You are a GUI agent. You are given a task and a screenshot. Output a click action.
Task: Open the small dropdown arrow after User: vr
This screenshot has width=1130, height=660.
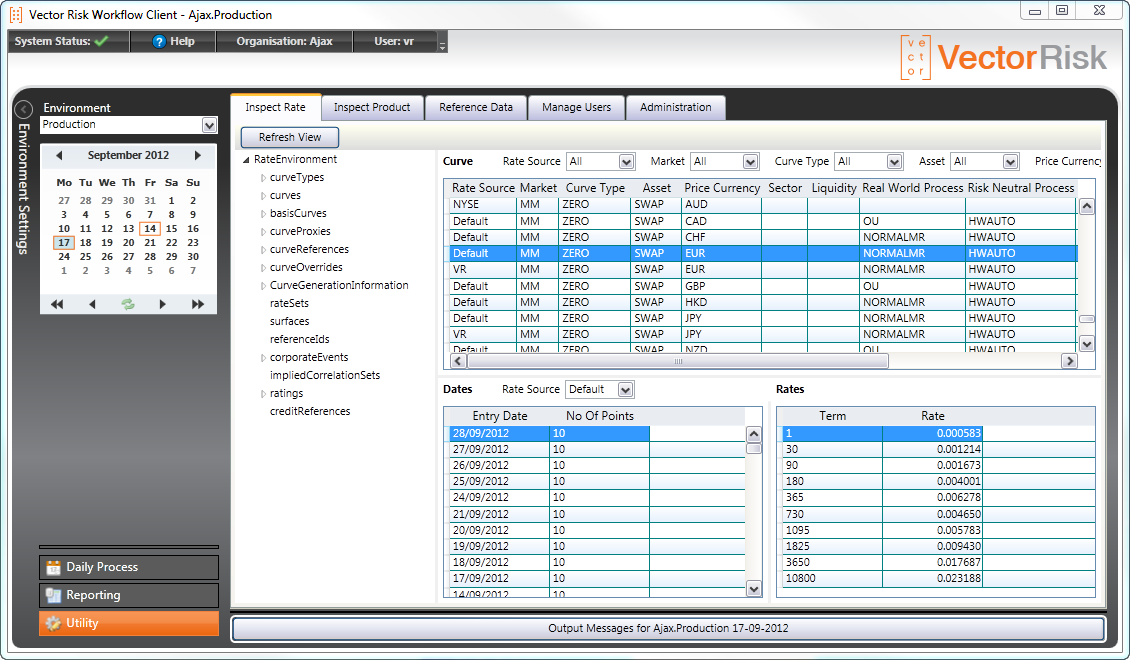(x=442, y=45)
